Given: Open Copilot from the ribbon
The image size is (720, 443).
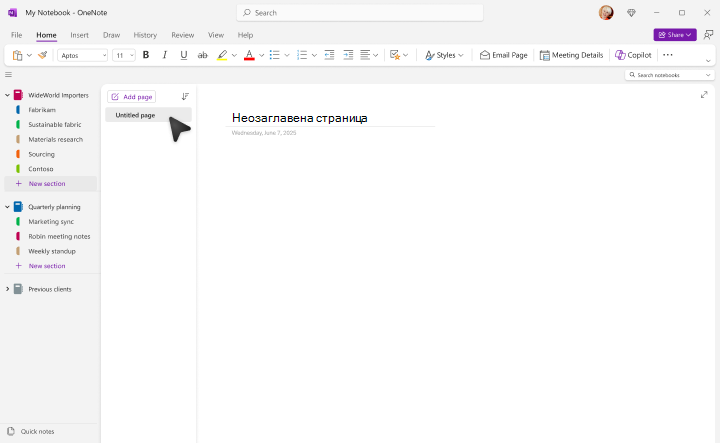Looking at the screenshot, I should [x=633, y=55].
